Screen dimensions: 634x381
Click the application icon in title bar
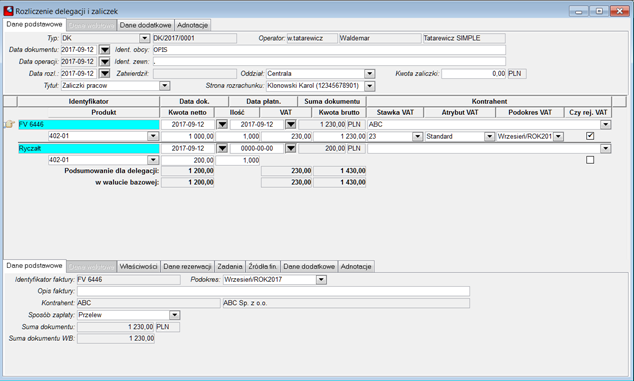pos(8,11)
